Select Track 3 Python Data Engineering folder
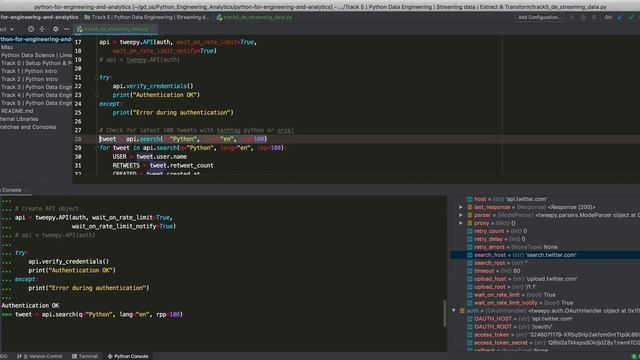The image size is (640, 360). click(36, 87)
